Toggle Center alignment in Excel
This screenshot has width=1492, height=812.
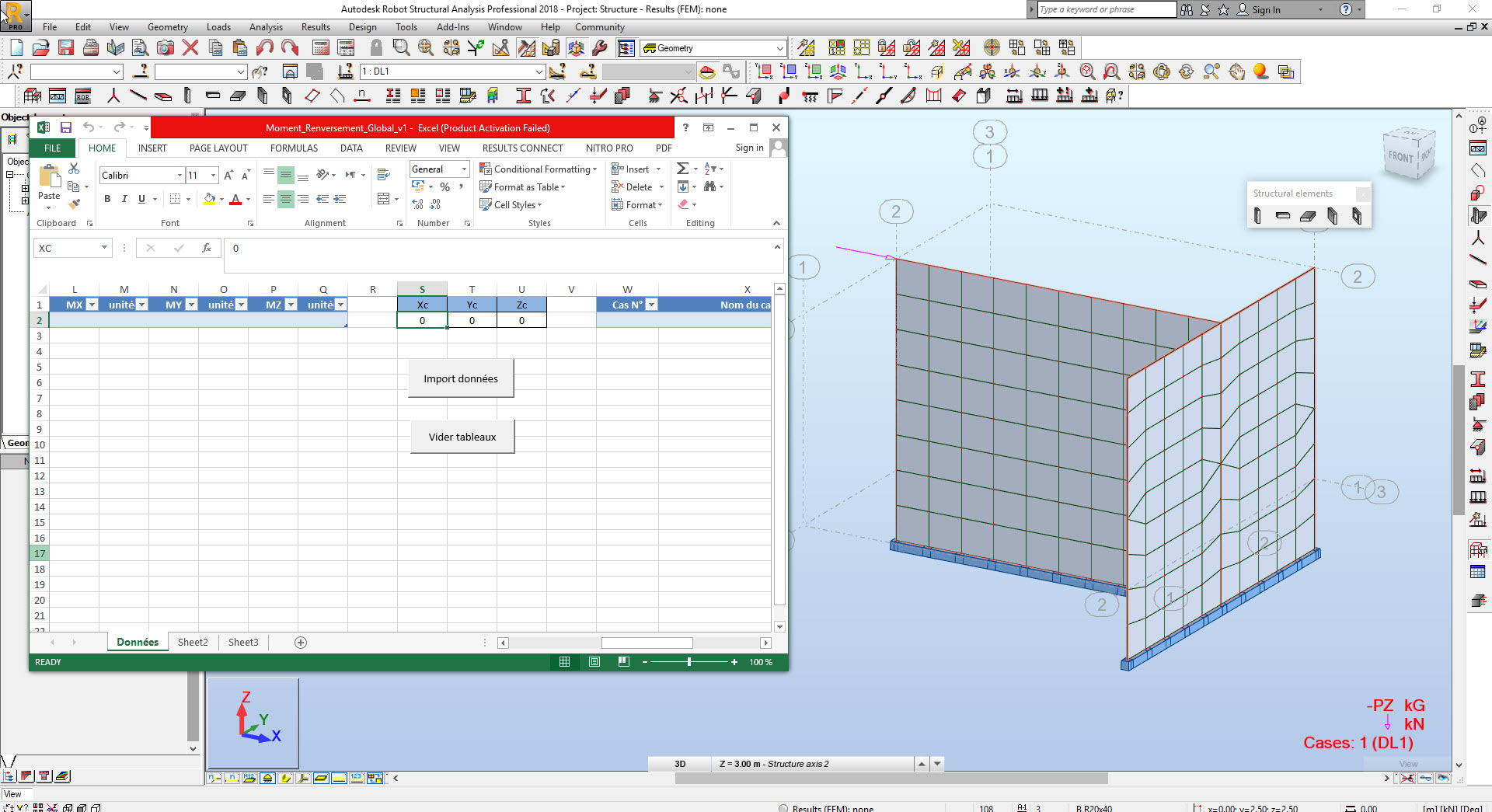pos(286,199)
